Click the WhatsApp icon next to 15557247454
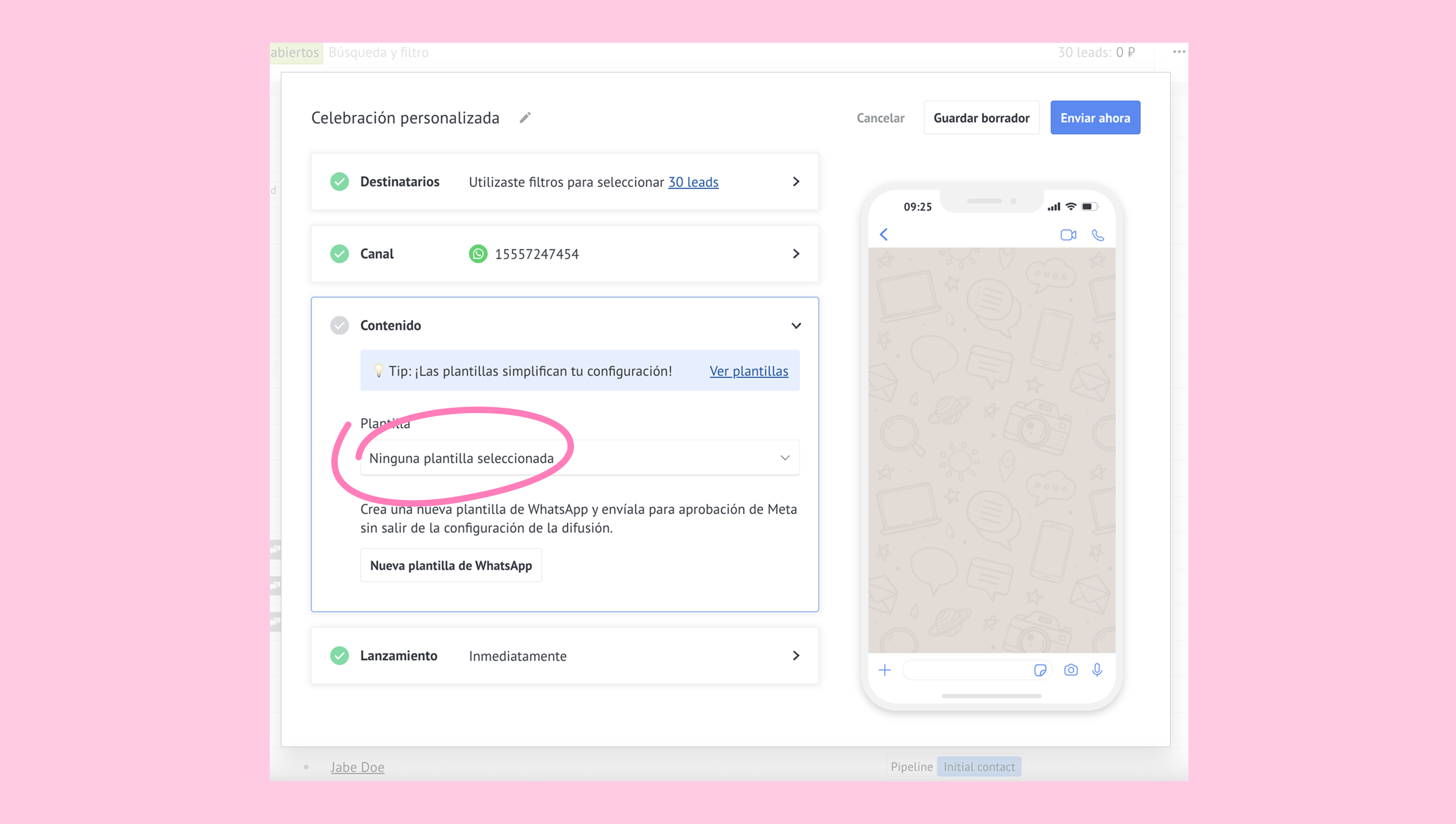 (x=478, y=254)
